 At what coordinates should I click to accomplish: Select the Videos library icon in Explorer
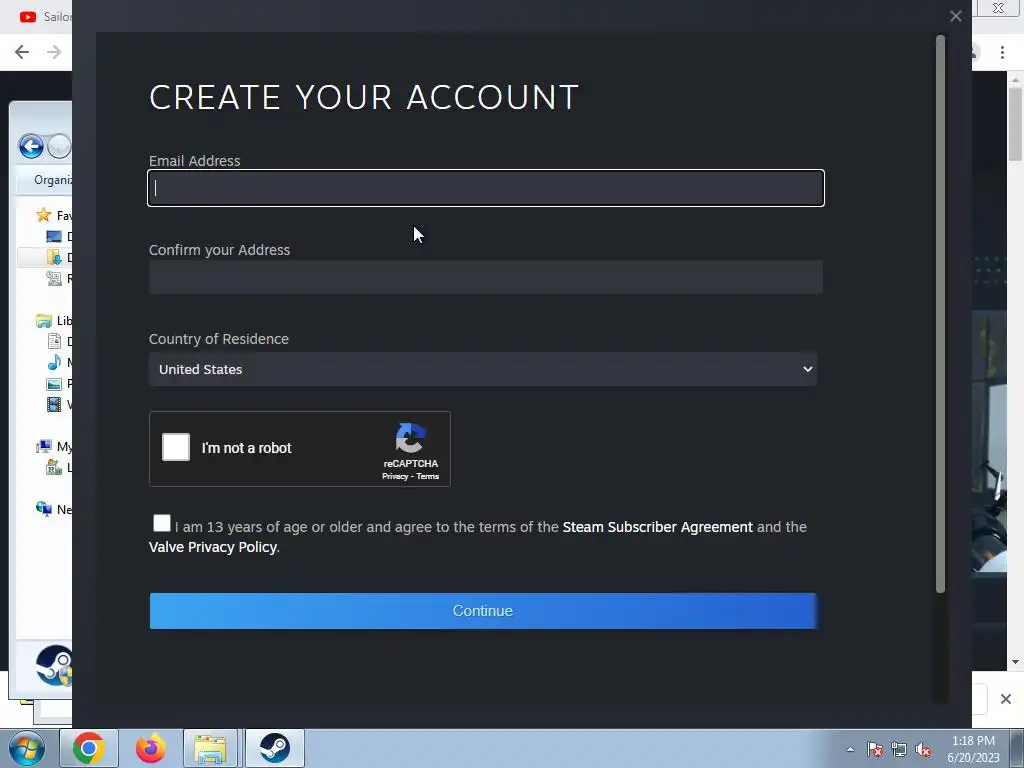click(x=54, y=404)
